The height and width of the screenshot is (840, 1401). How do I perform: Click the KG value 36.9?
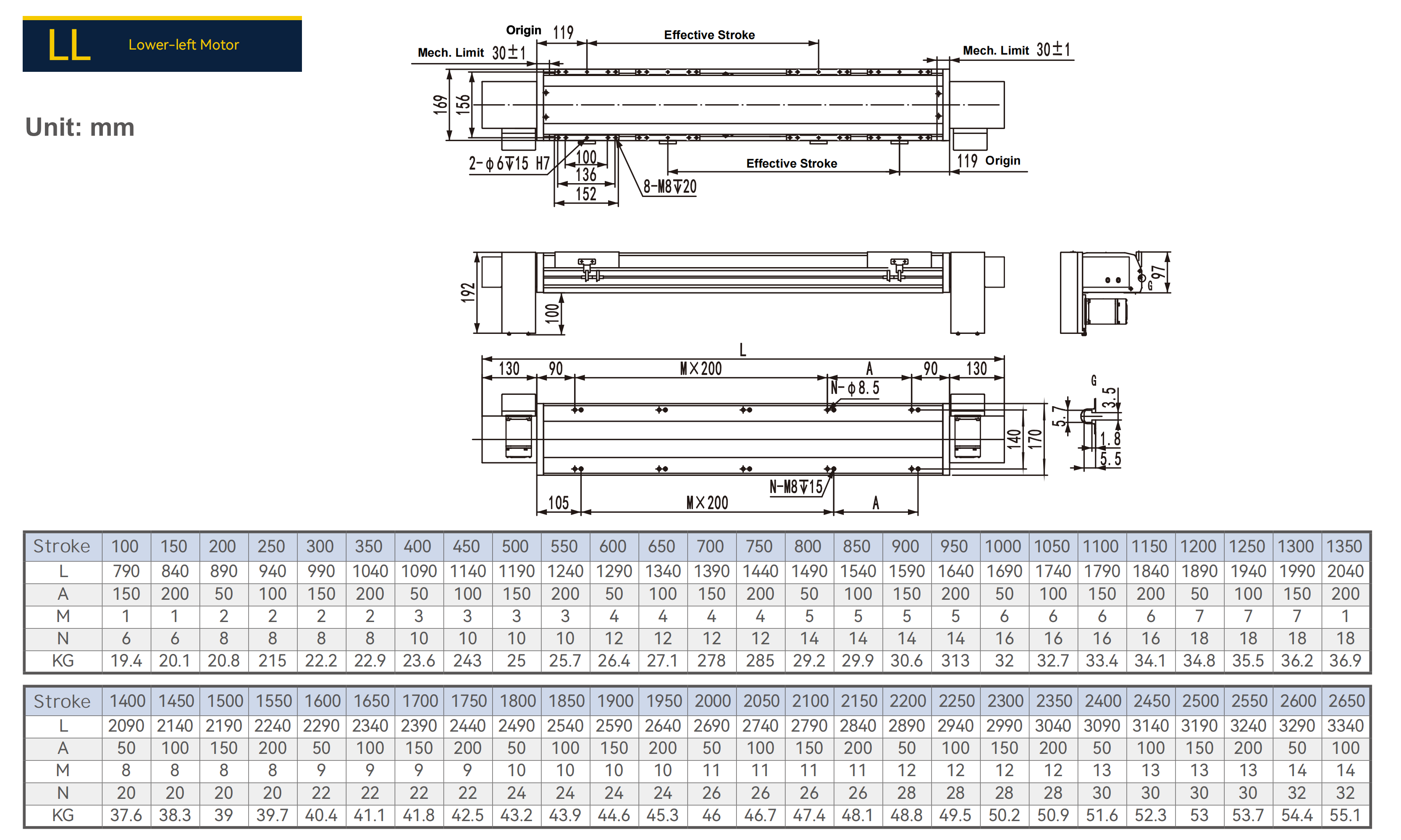pos(1345,661)
